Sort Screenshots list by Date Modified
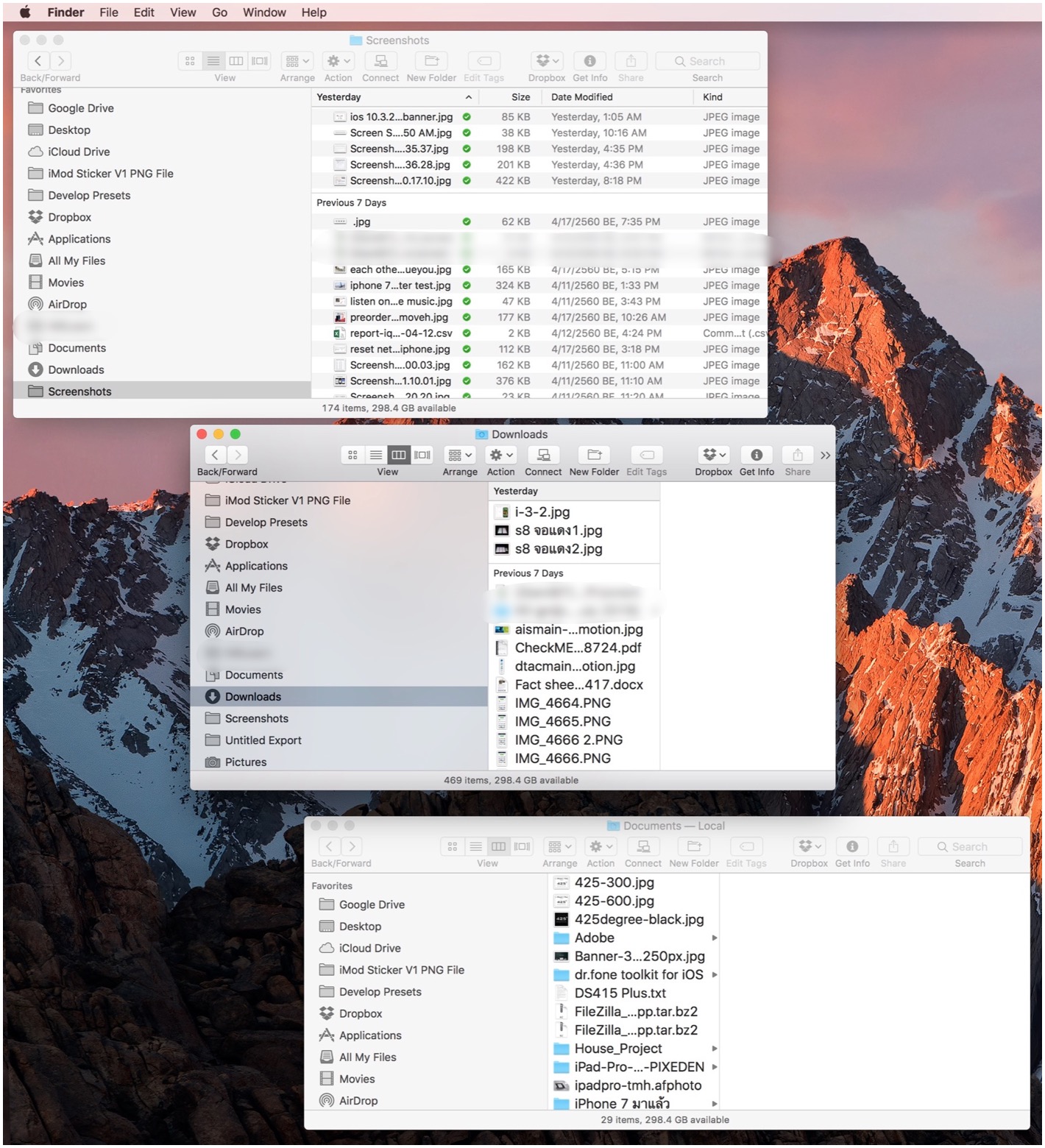Screen dimensions: 1045x1148 tap(581, 97)
